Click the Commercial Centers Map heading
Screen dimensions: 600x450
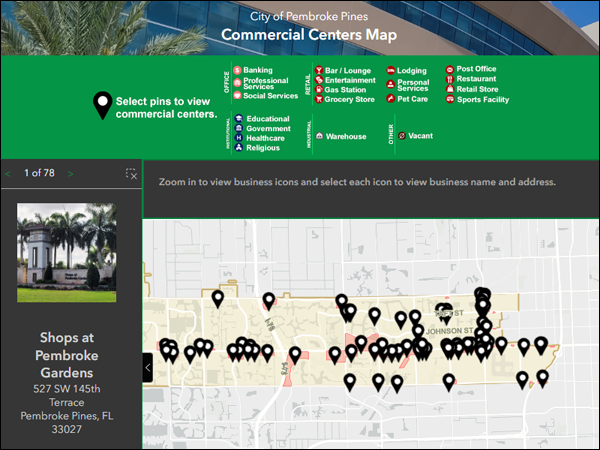tap(308, 36)
